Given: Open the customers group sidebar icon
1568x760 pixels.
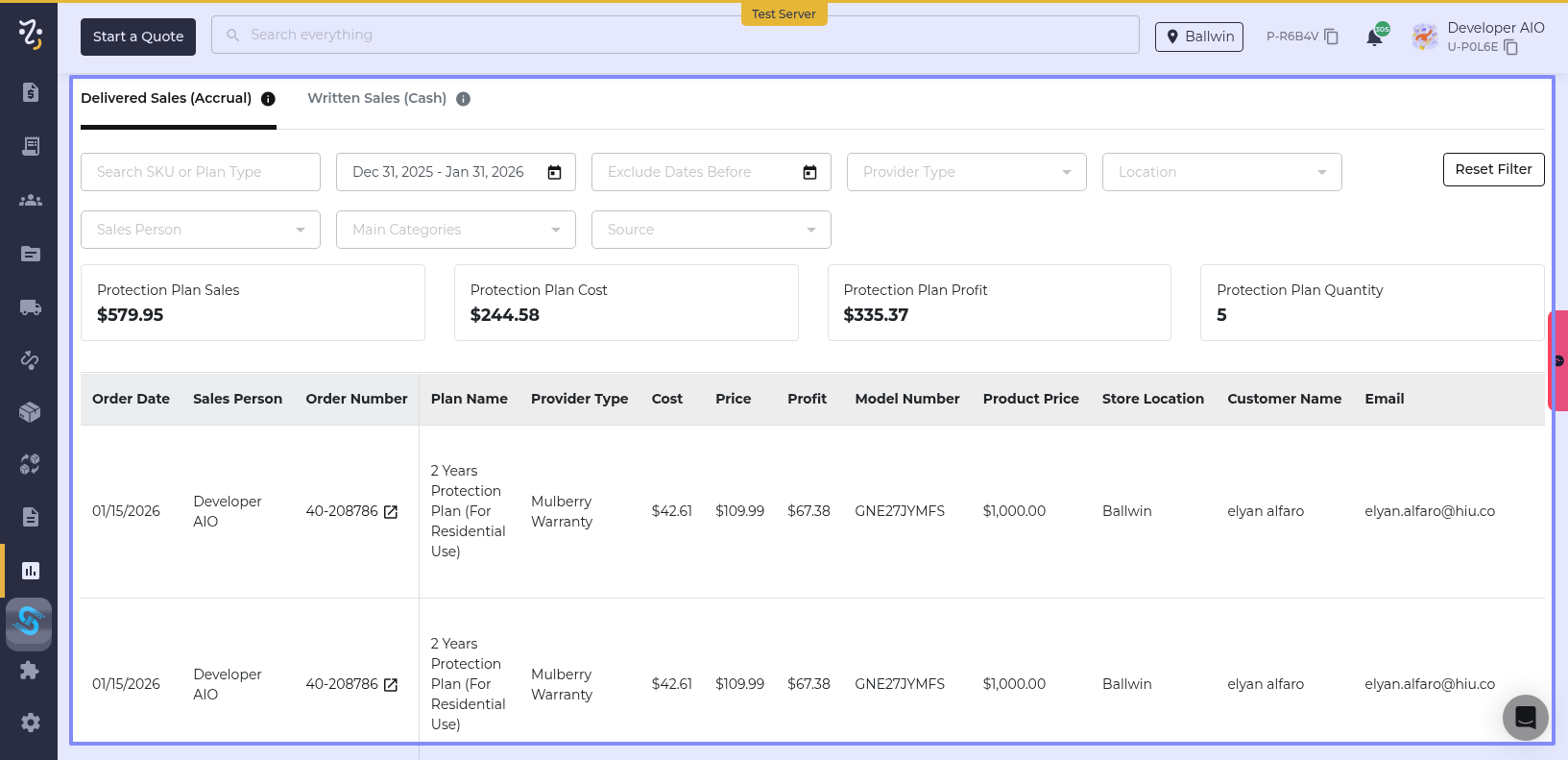Looking at the screenshot, I should click(30, 200).
